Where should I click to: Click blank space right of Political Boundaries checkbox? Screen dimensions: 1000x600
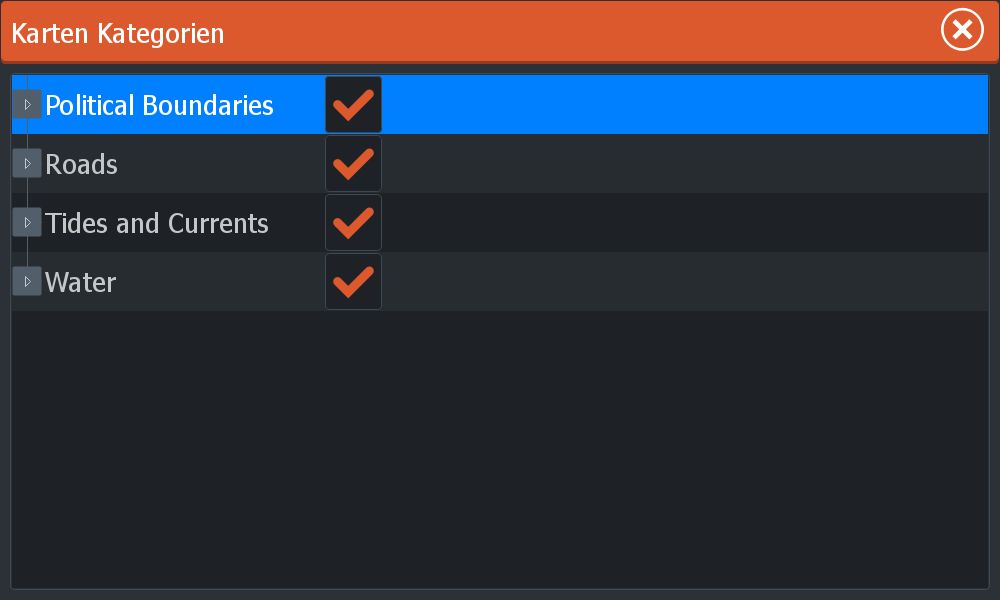point(680,105)
